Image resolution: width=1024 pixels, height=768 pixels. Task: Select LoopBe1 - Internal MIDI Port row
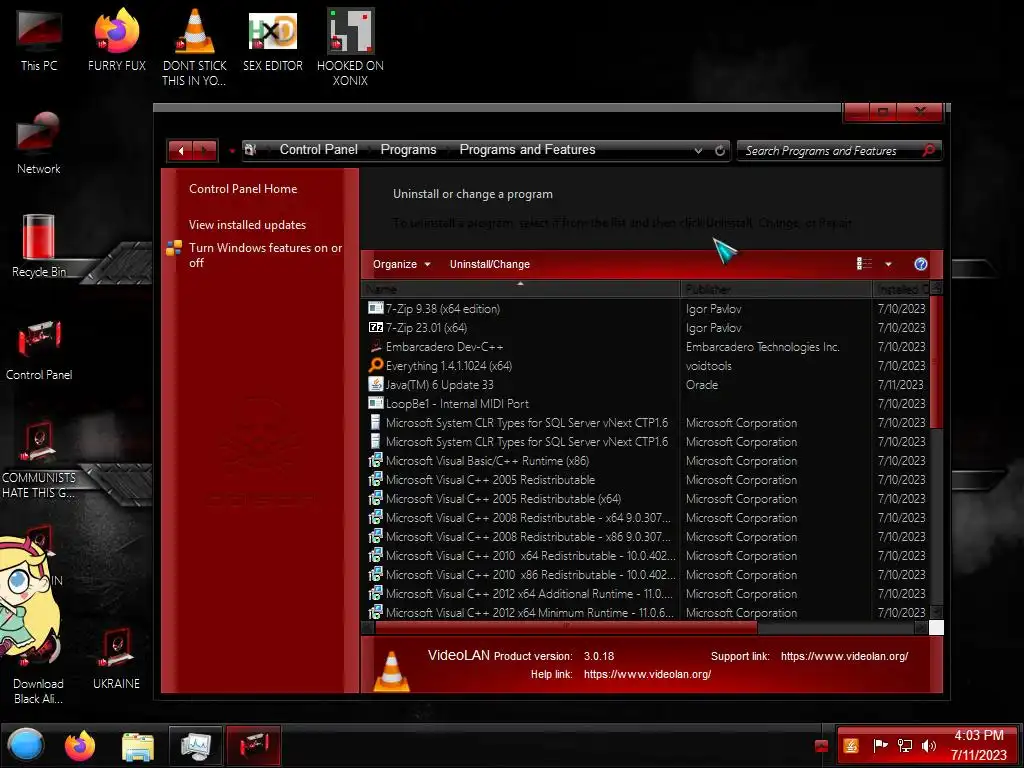[x=645, y=404]
